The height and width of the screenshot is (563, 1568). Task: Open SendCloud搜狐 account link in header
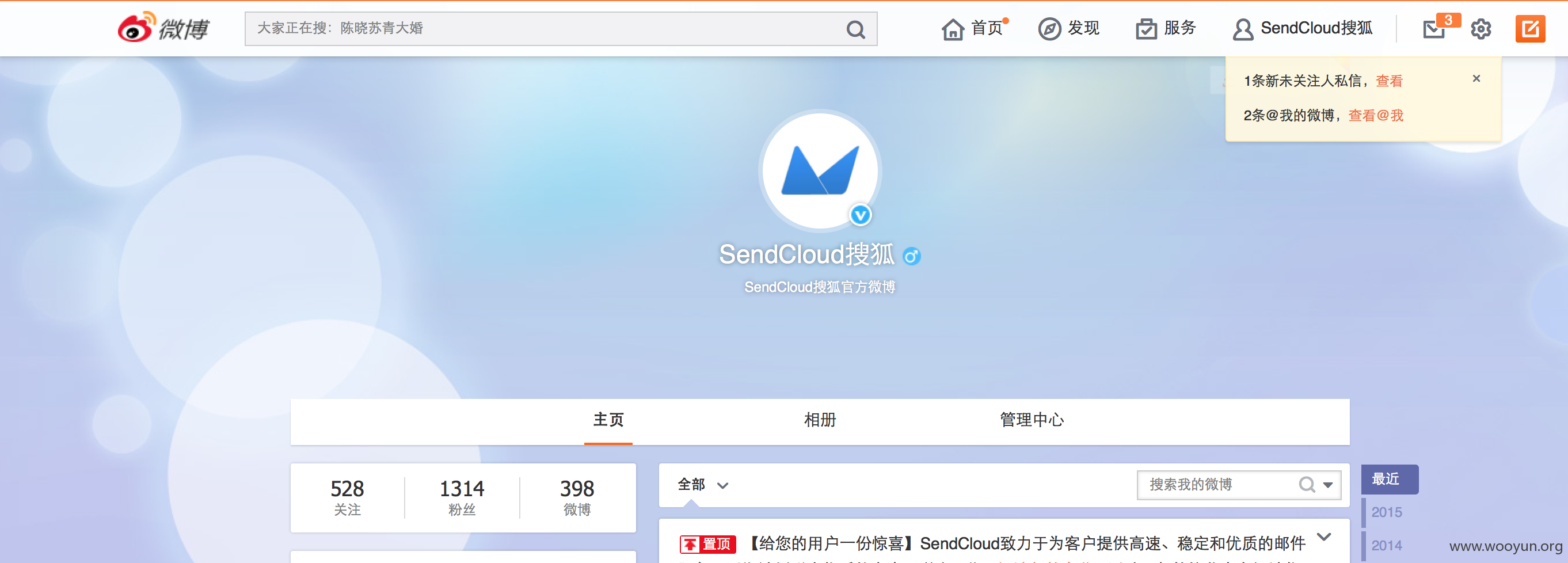pos(1302,28)
